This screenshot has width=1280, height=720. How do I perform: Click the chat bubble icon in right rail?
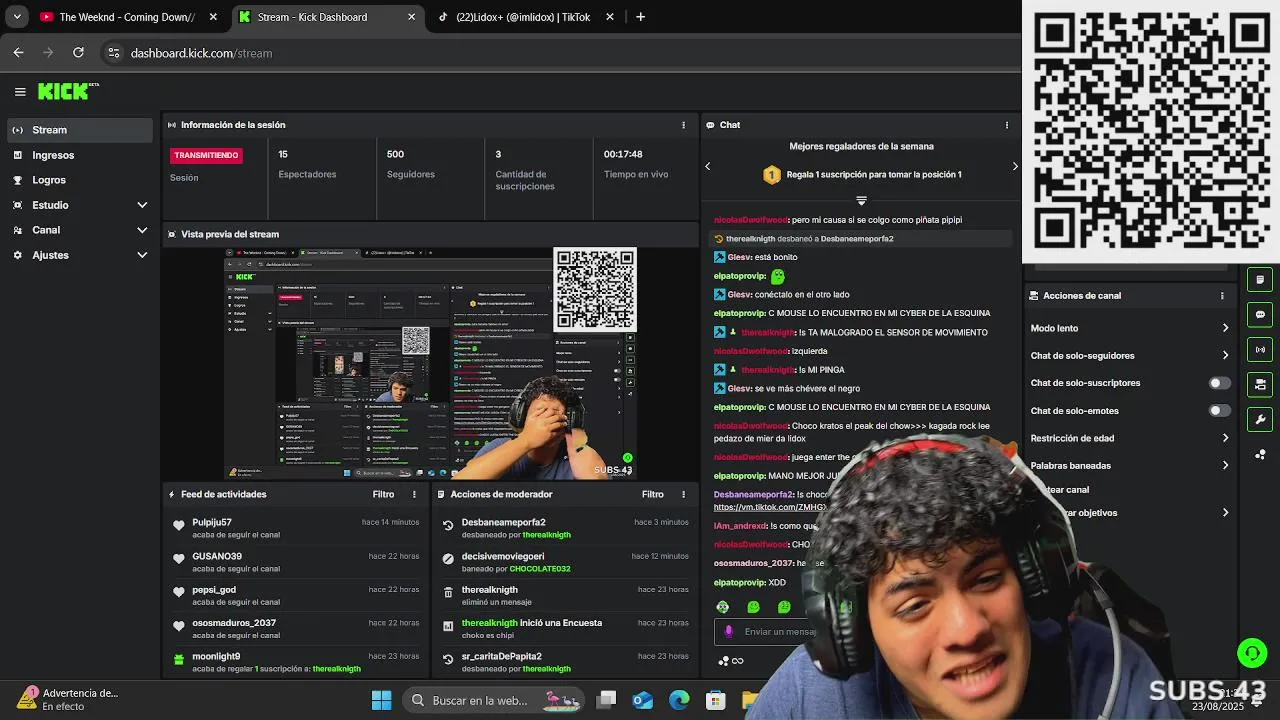[x=1260, y=315]
